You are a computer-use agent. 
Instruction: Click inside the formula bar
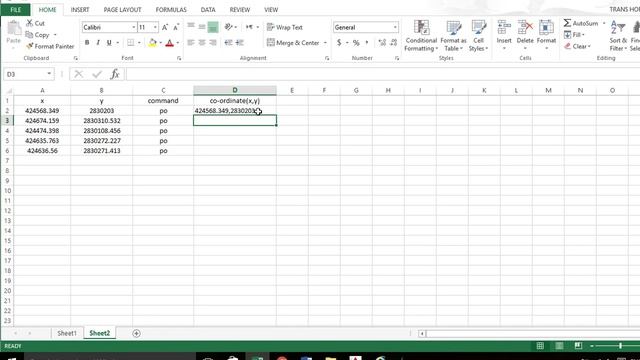click(x=382, y=74)
